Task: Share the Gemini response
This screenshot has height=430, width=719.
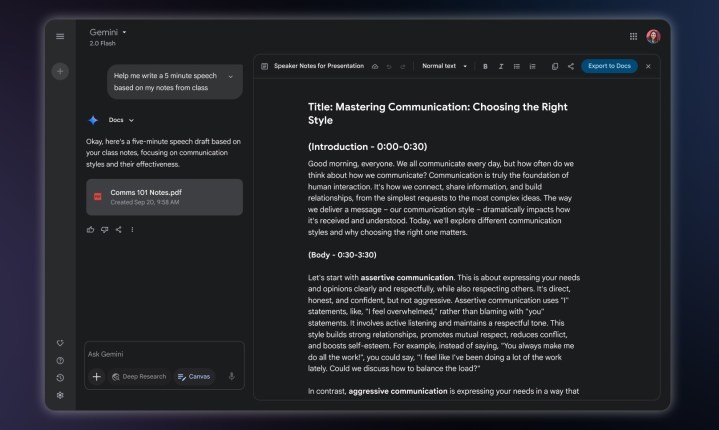Action: [119, 230]
